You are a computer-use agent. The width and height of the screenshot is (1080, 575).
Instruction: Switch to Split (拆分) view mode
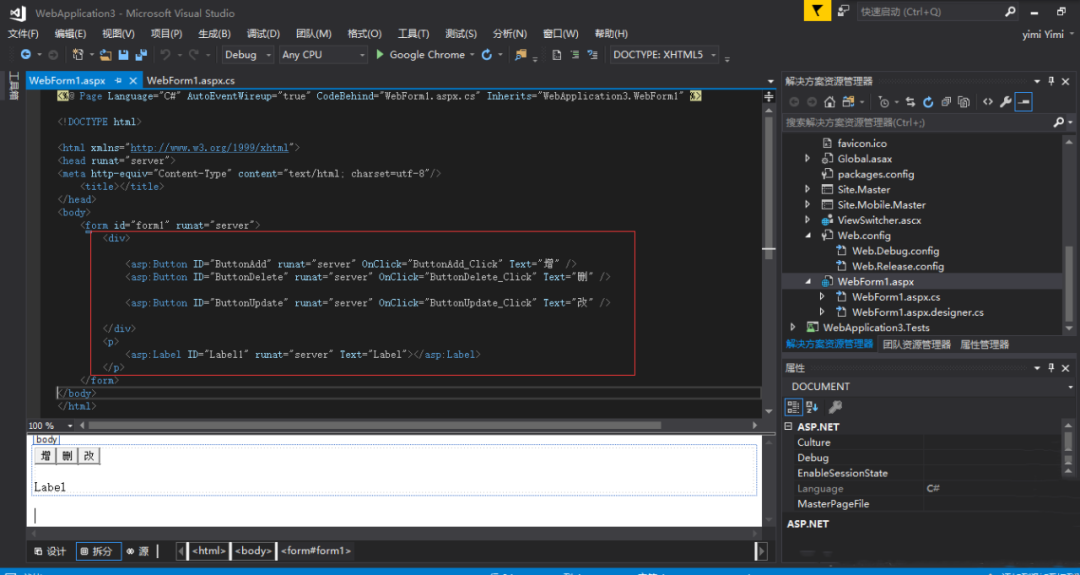coord(98,551)
